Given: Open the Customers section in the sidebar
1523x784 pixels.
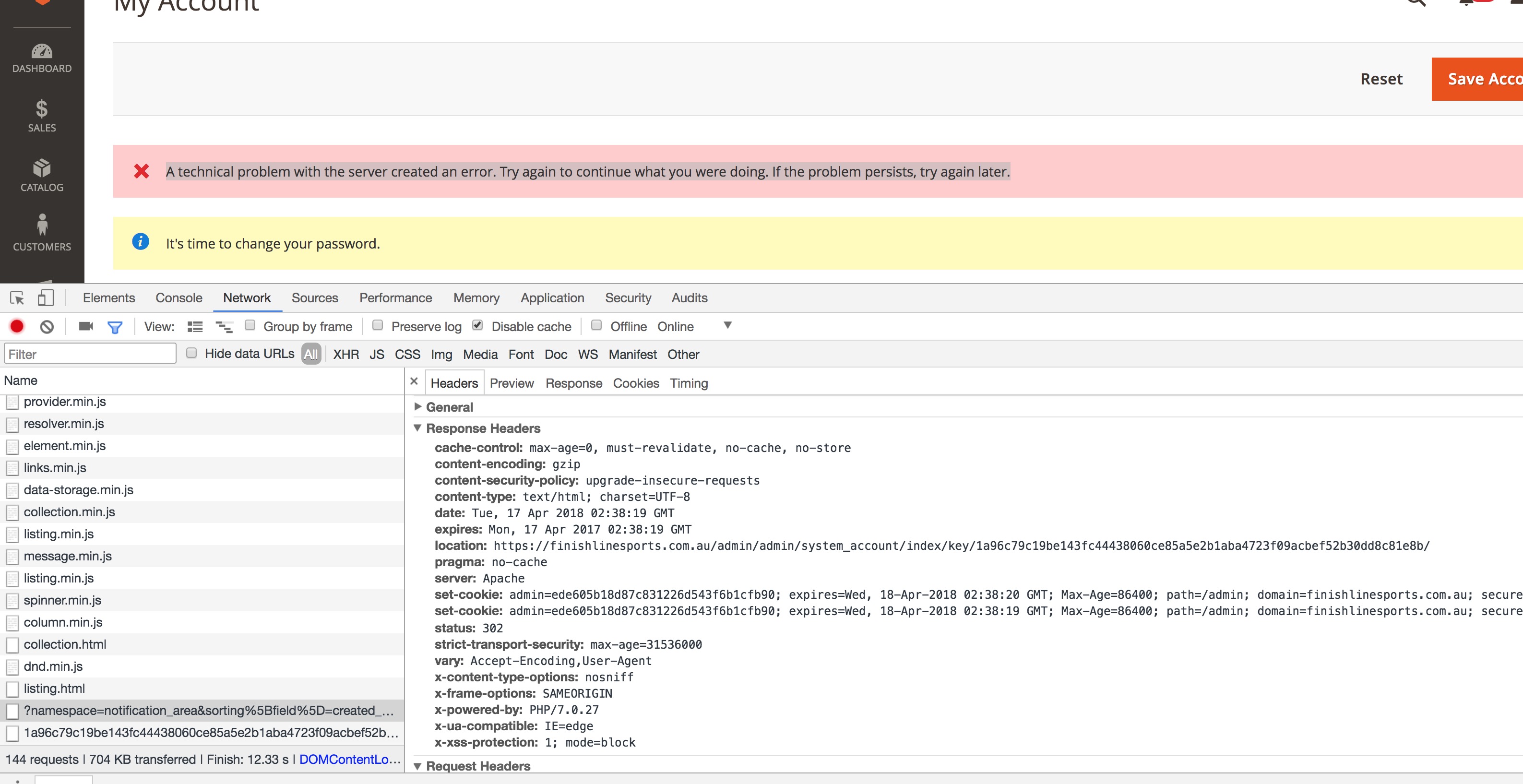Looking at the screenshot, I should (41, 234).
